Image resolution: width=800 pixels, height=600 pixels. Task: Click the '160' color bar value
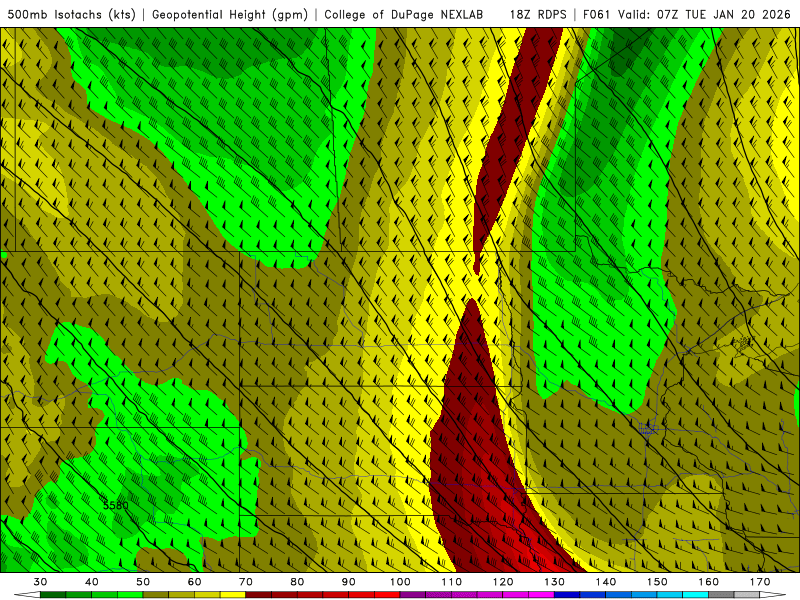click(x=709, y=582)
